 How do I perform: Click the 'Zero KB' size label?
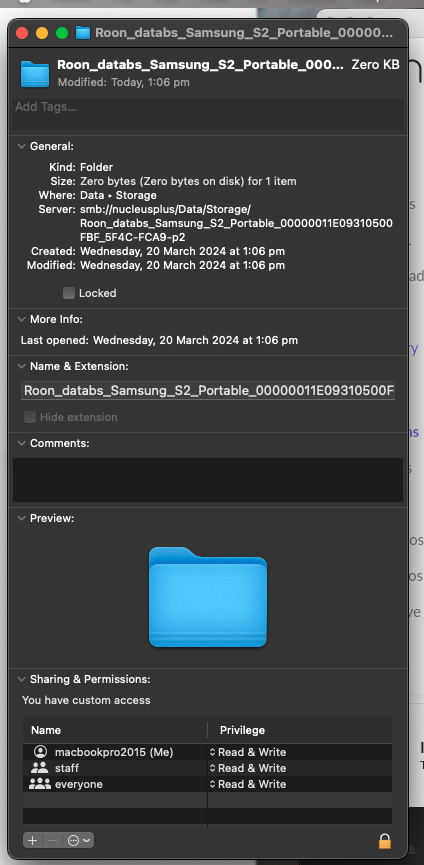pos(375,65)
